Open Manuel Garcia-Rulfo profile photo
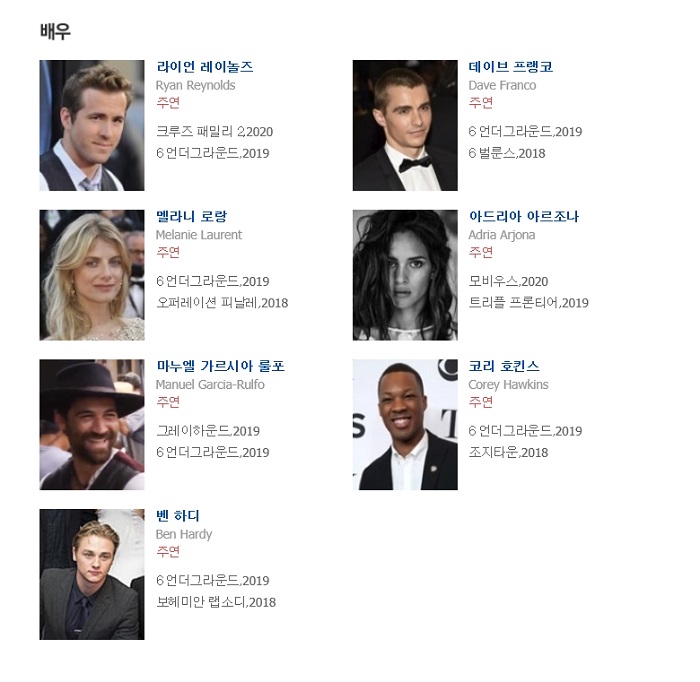Image resolution: width=700 pixels, height=682 pixels. [x=92, y=424]
